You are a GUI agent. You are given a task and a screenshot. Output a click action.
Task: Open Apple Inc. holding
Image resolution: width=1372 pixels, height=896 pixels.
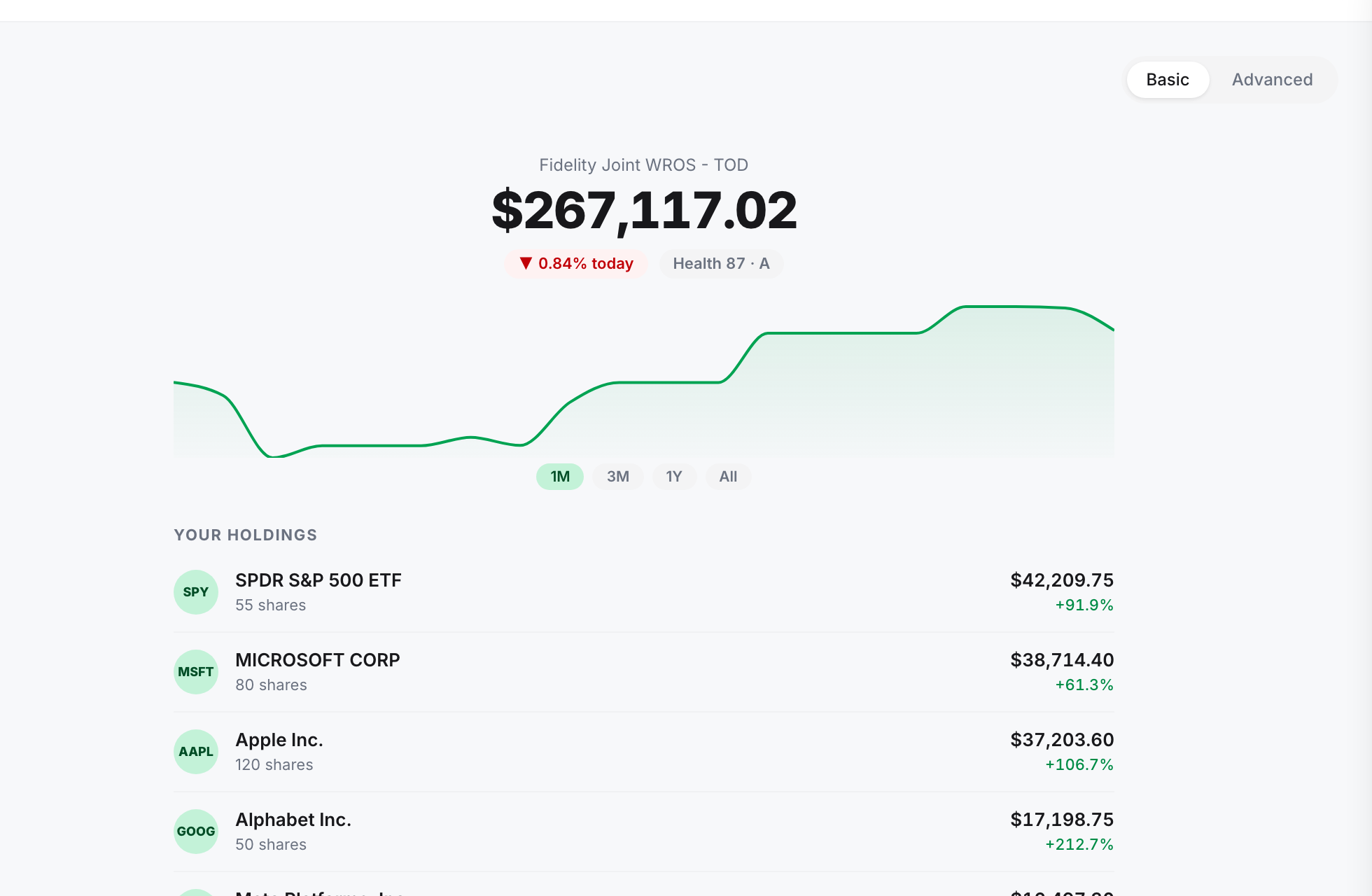644,752
